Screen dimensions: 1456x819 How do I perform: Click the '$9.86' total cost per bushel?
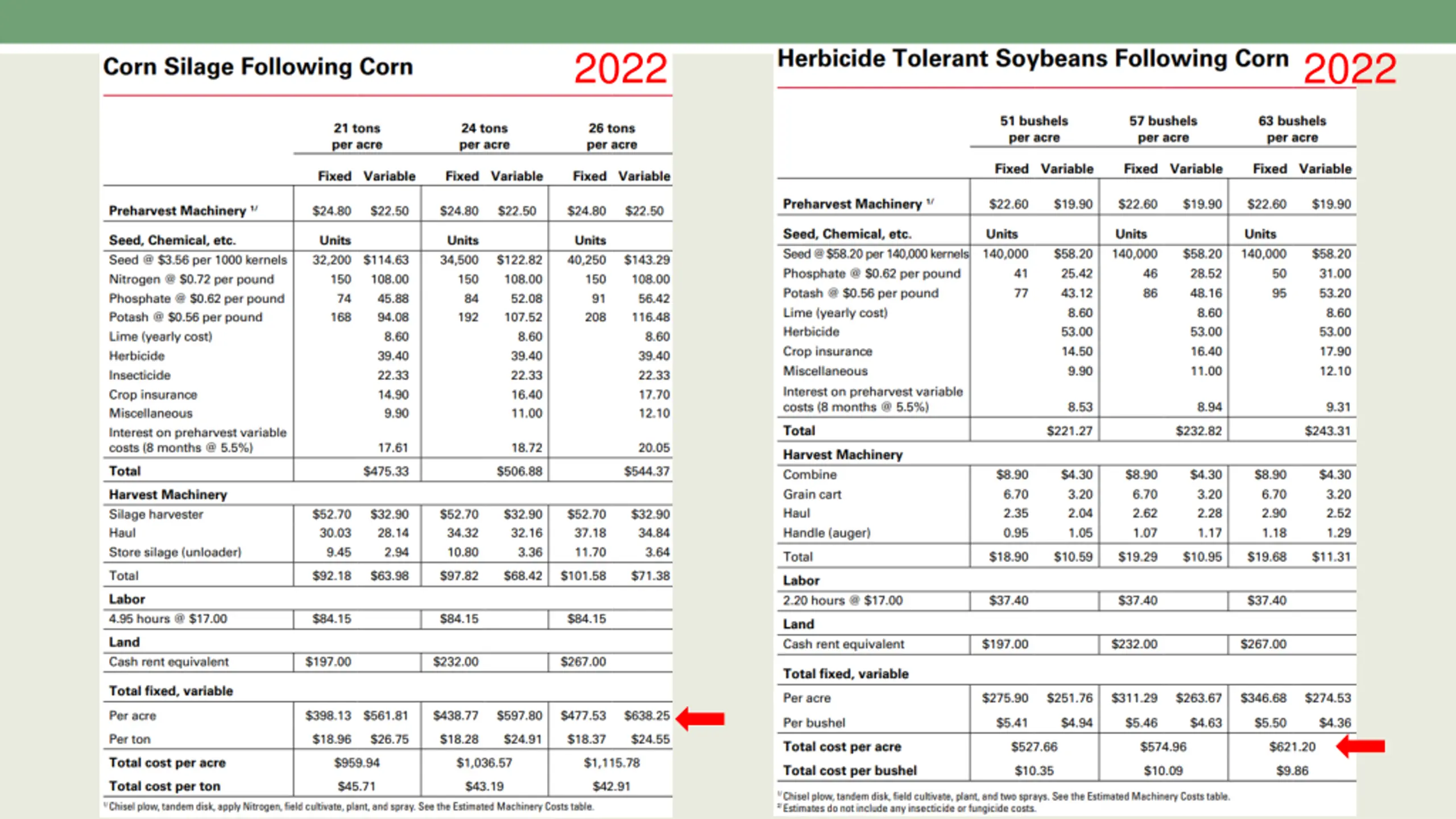tap(1292, 771)
